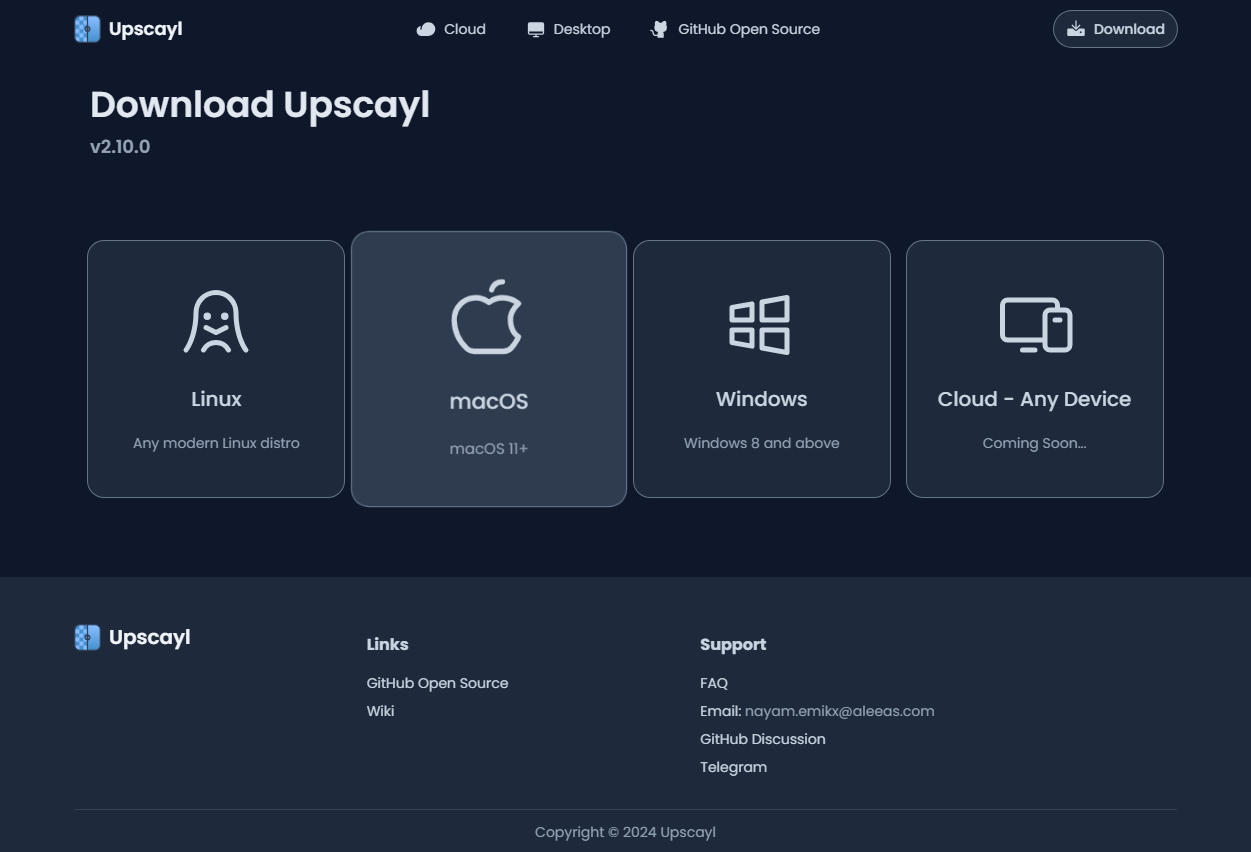Select the Cloud - Any Device card title
The image size is (1251, 852).
[x=1034, y=399]
